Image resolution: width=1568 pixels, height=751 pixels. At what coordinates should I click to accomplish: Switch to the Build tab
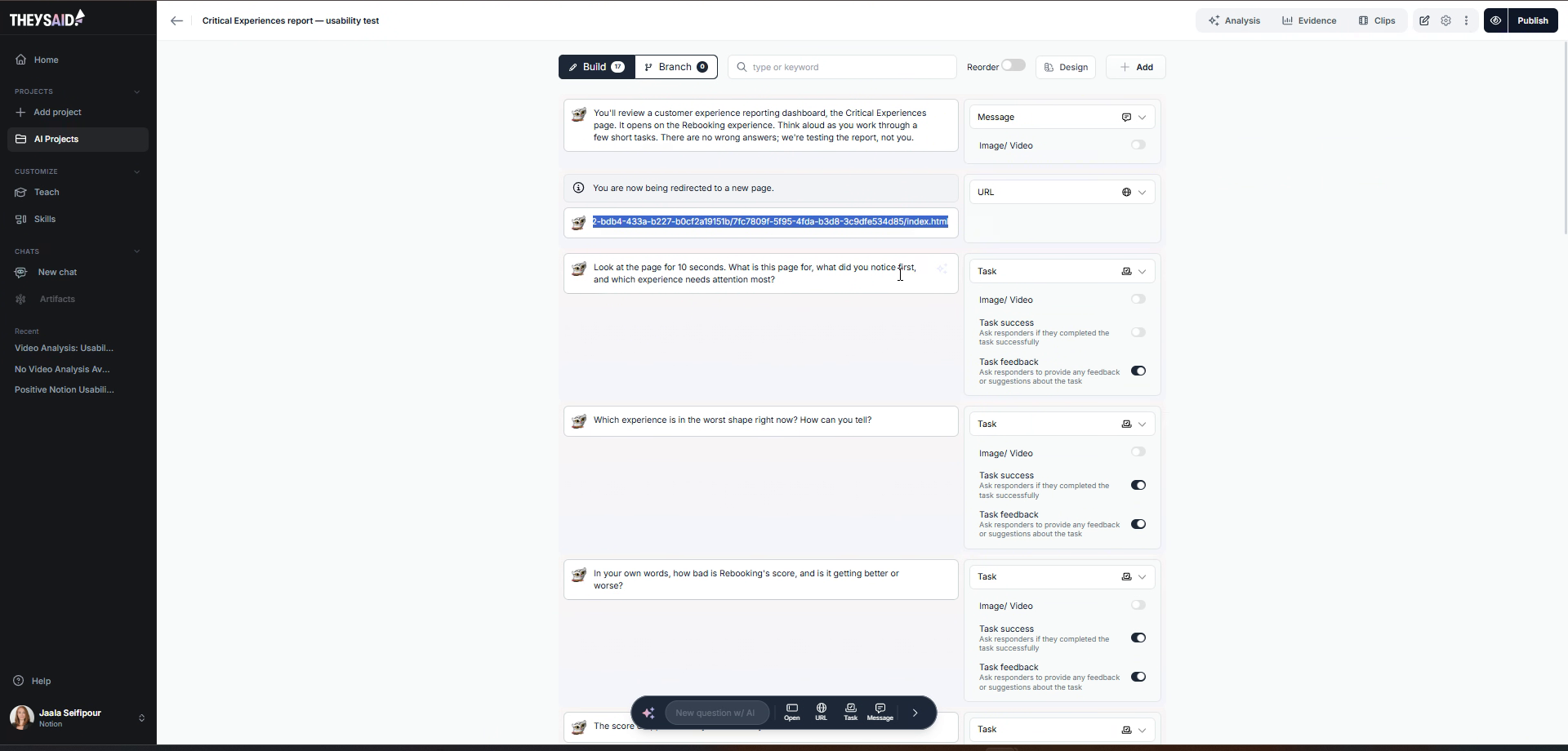[597, 67]
